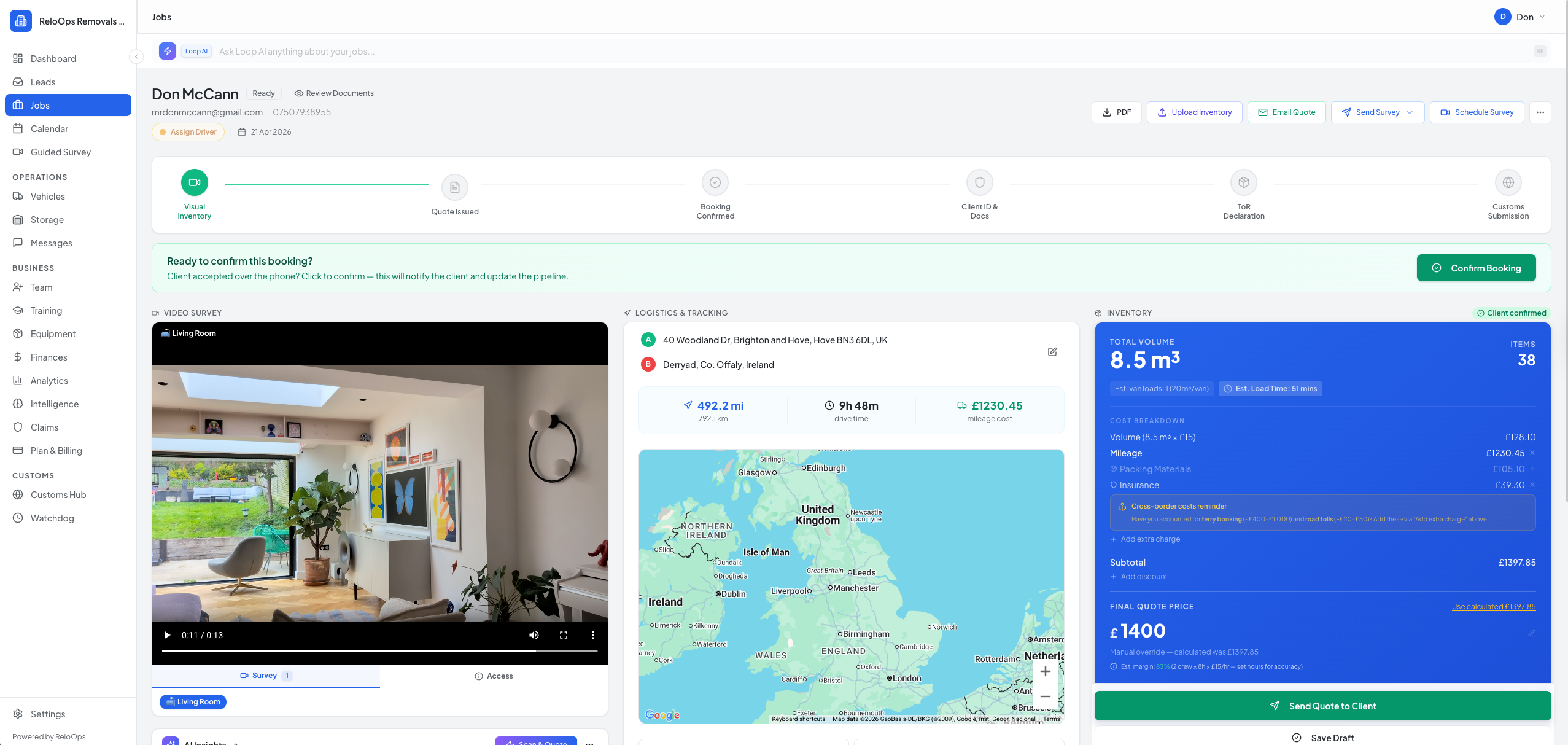This screenshot has width=1568, height=745.
Task: Open the Analytics section
Action: pyautogui.click(x=49, y=380)
